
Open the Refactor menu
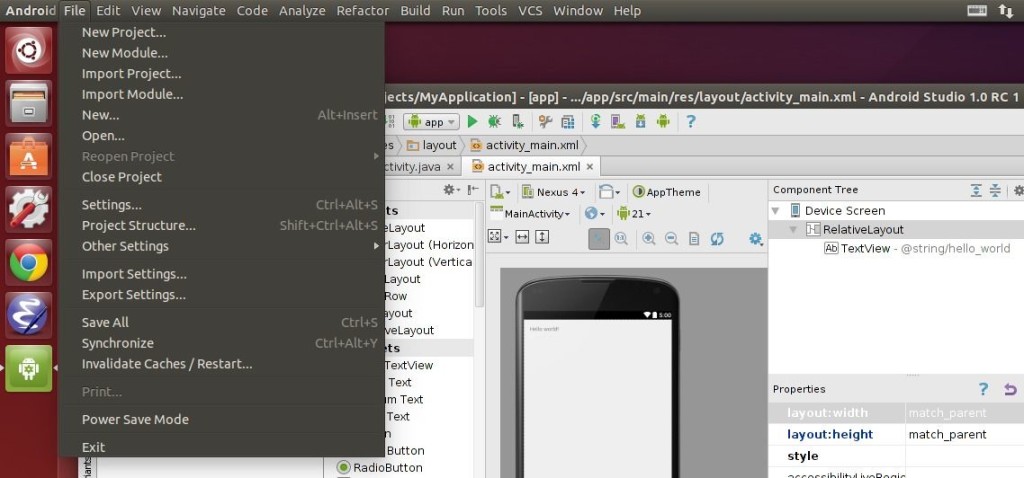click(x=362, y=10)
